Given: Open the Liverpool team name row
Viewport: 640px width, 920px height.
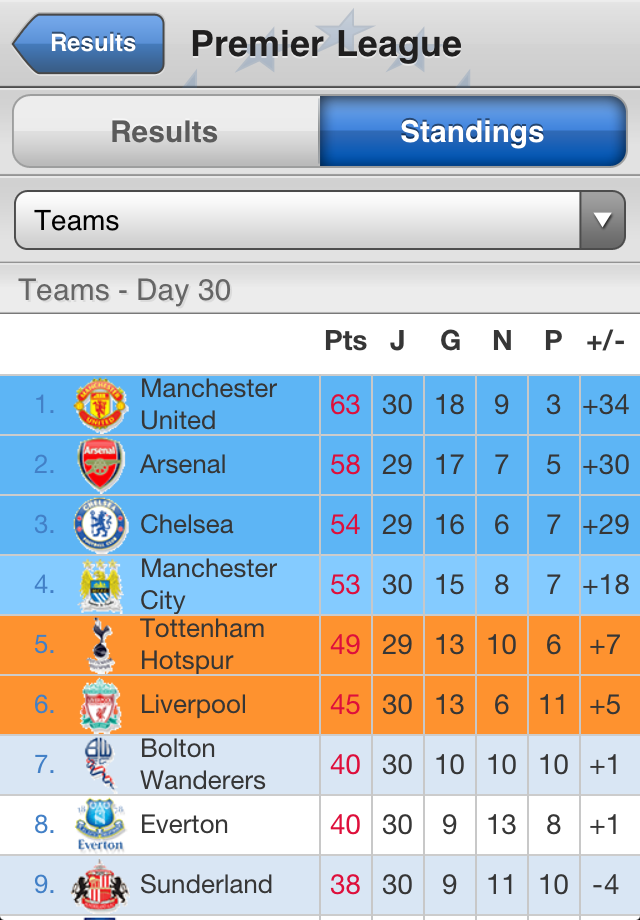Looking at the screenshot, I should pyautogui.click(x=194, y=705).
